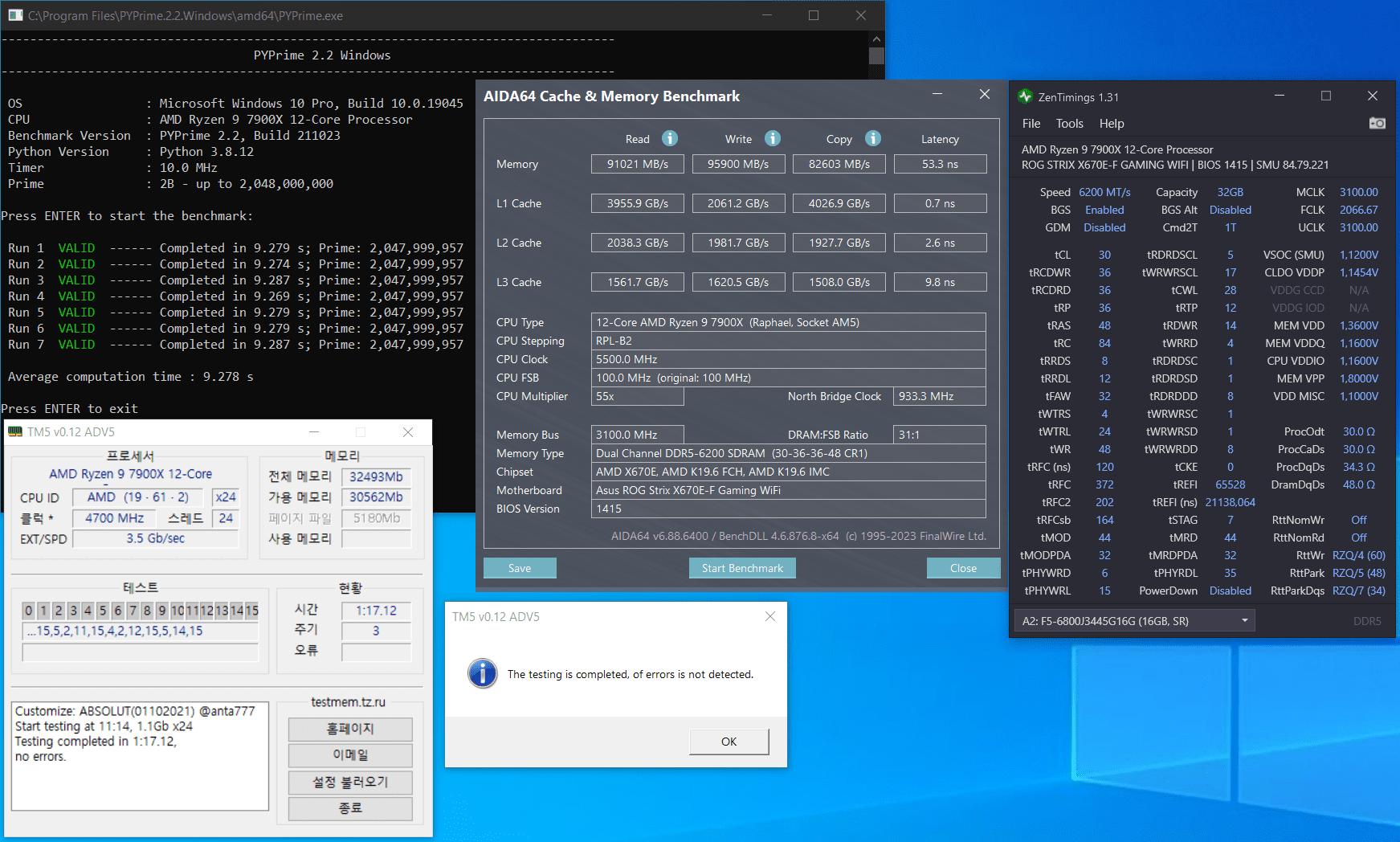Open the memory module dropdown in ZenTimings
The height and width of the screenshot is (842, 1400).
click(1135, 620)
